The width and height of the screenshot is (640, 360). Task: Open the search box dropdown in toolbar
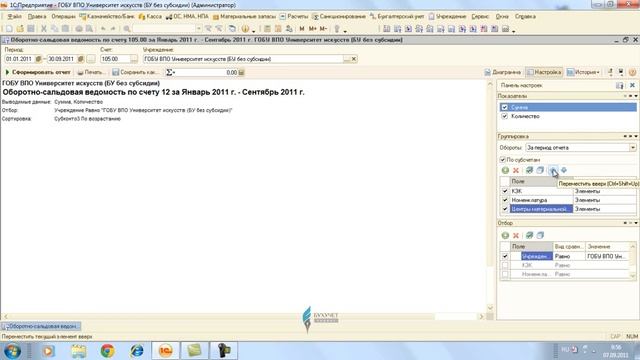199,29
